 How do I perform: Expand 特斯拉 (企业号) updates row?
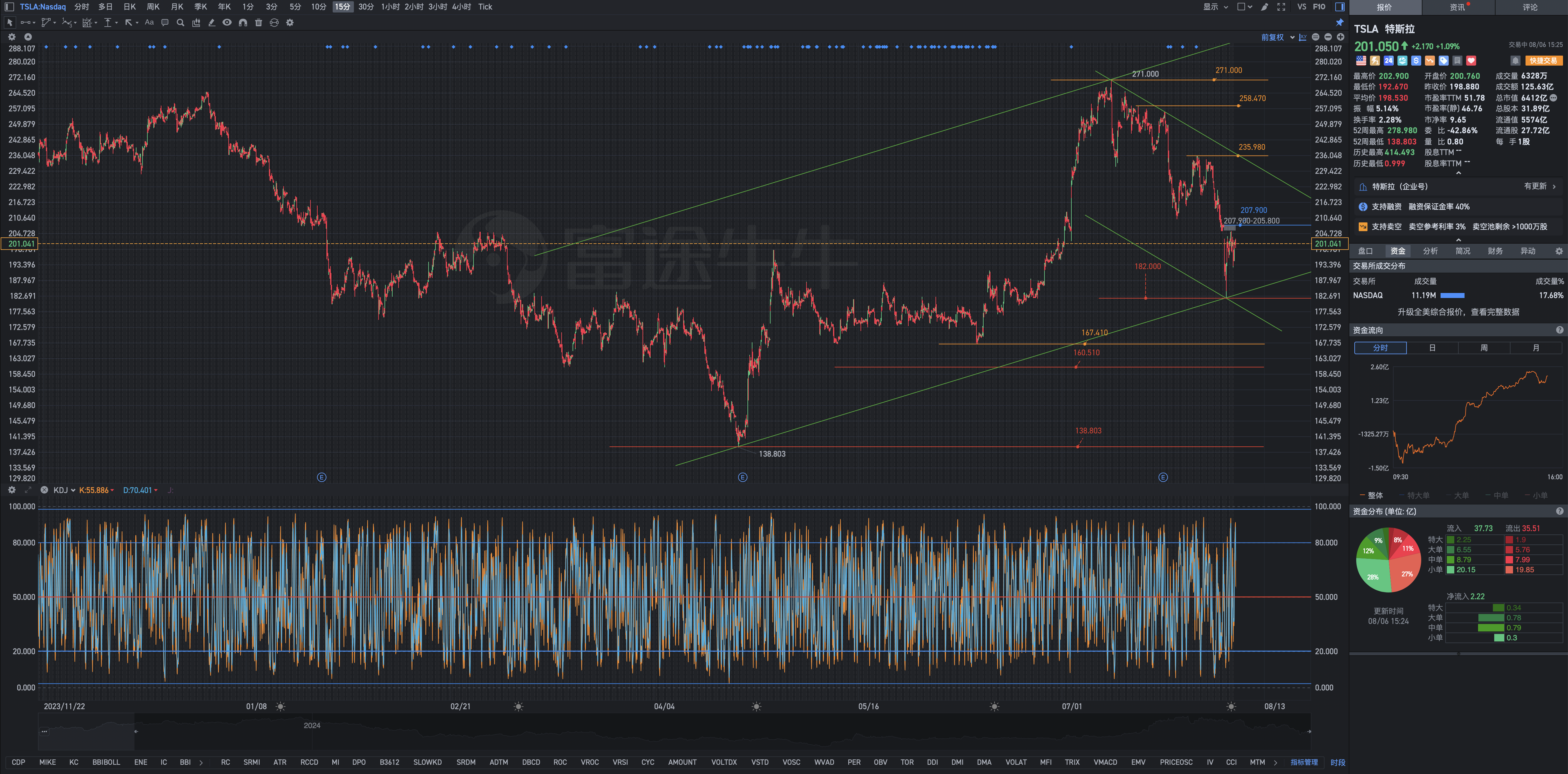point(1458,186)
